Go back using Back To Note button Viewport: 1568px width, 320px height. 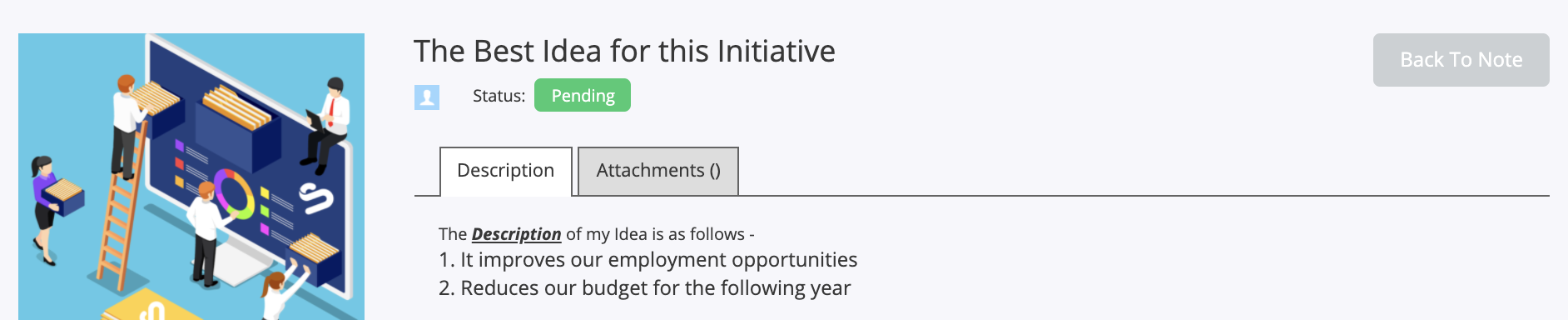[1461, 60]
